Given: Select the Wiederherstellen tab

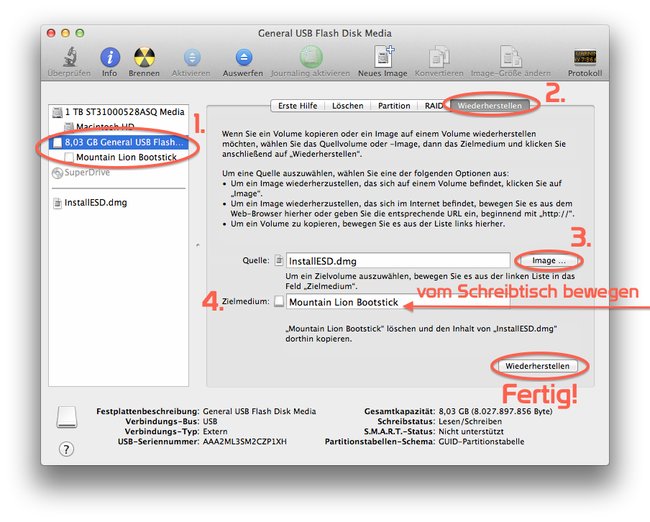Looking at the screenshot, I should 490,106.
